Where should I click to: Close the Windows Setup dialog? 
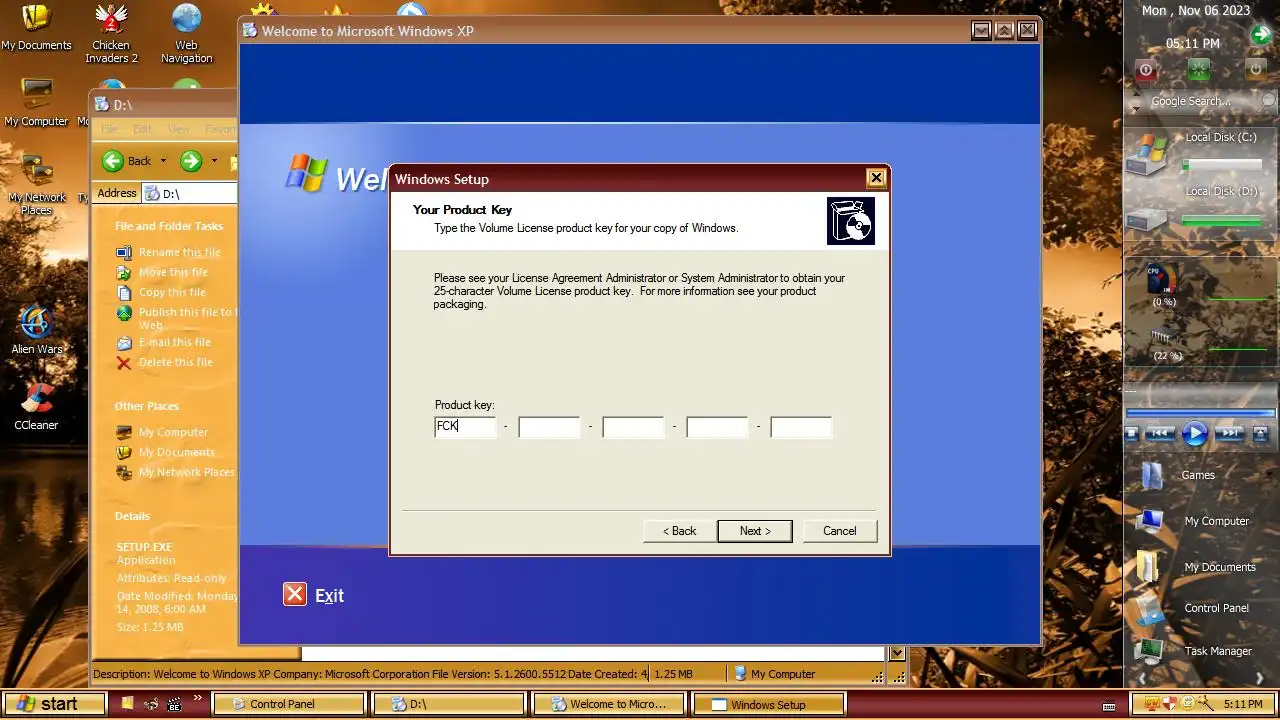876,178
